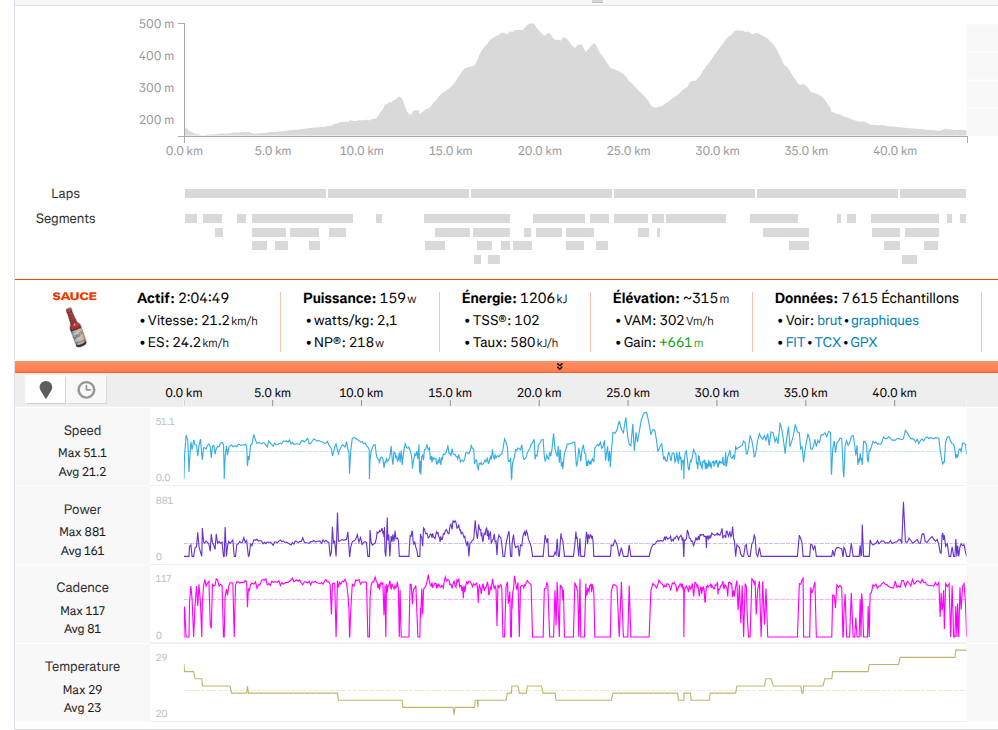Click the Temperature stream label

(82, 666)
